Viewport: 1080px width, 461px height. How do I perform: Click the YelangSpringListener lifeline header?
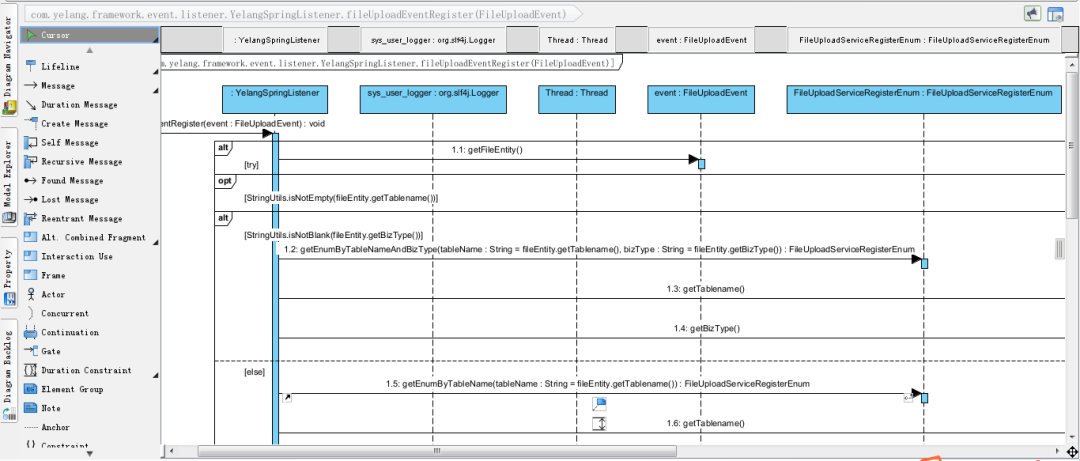coord(274,99)
